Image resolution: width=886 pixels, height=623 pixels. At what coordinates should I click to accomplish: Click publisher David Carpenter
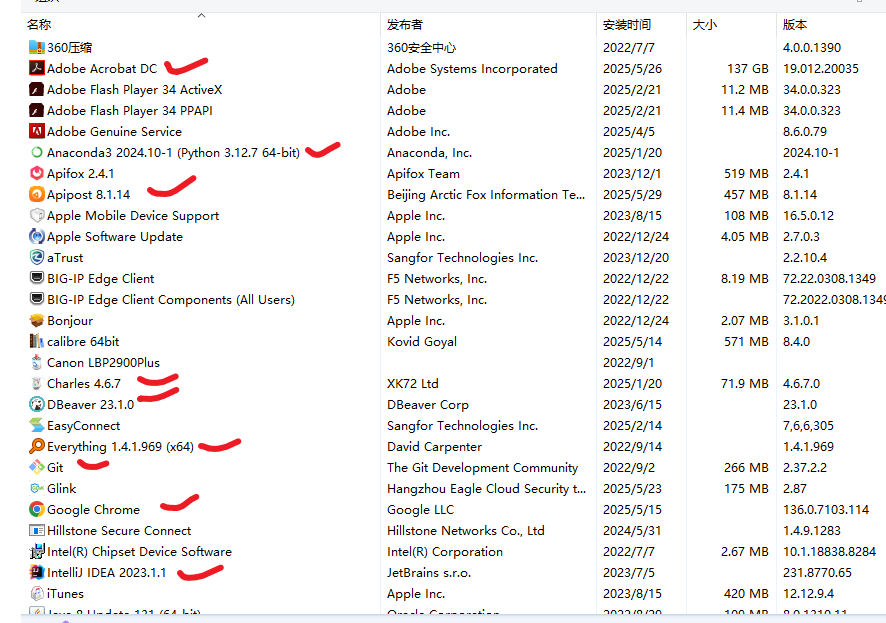pyautogui.click(x=435, y=446)
